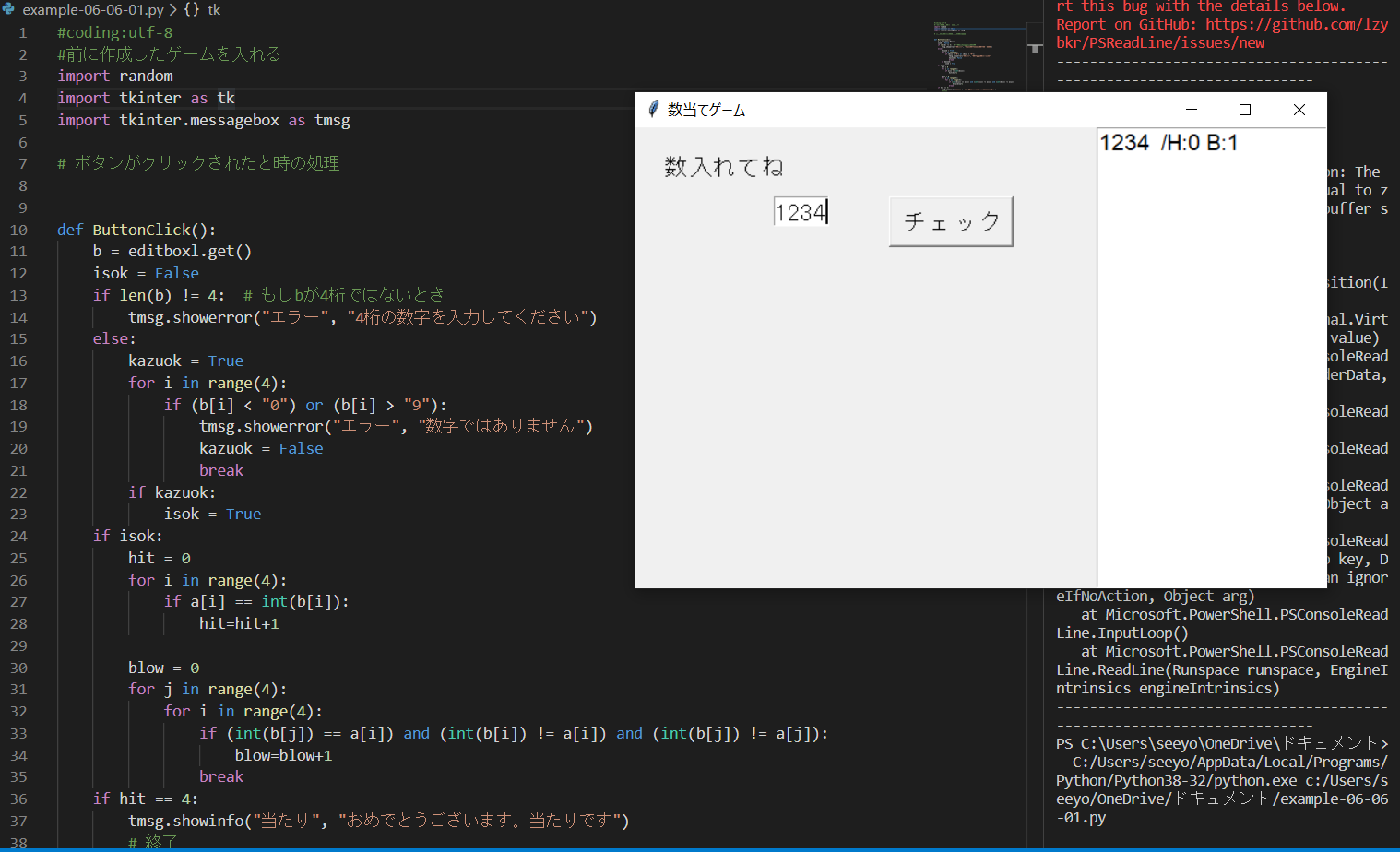
Task: Click the Python file icon in the breadcrumb
Action: (9, 9)
